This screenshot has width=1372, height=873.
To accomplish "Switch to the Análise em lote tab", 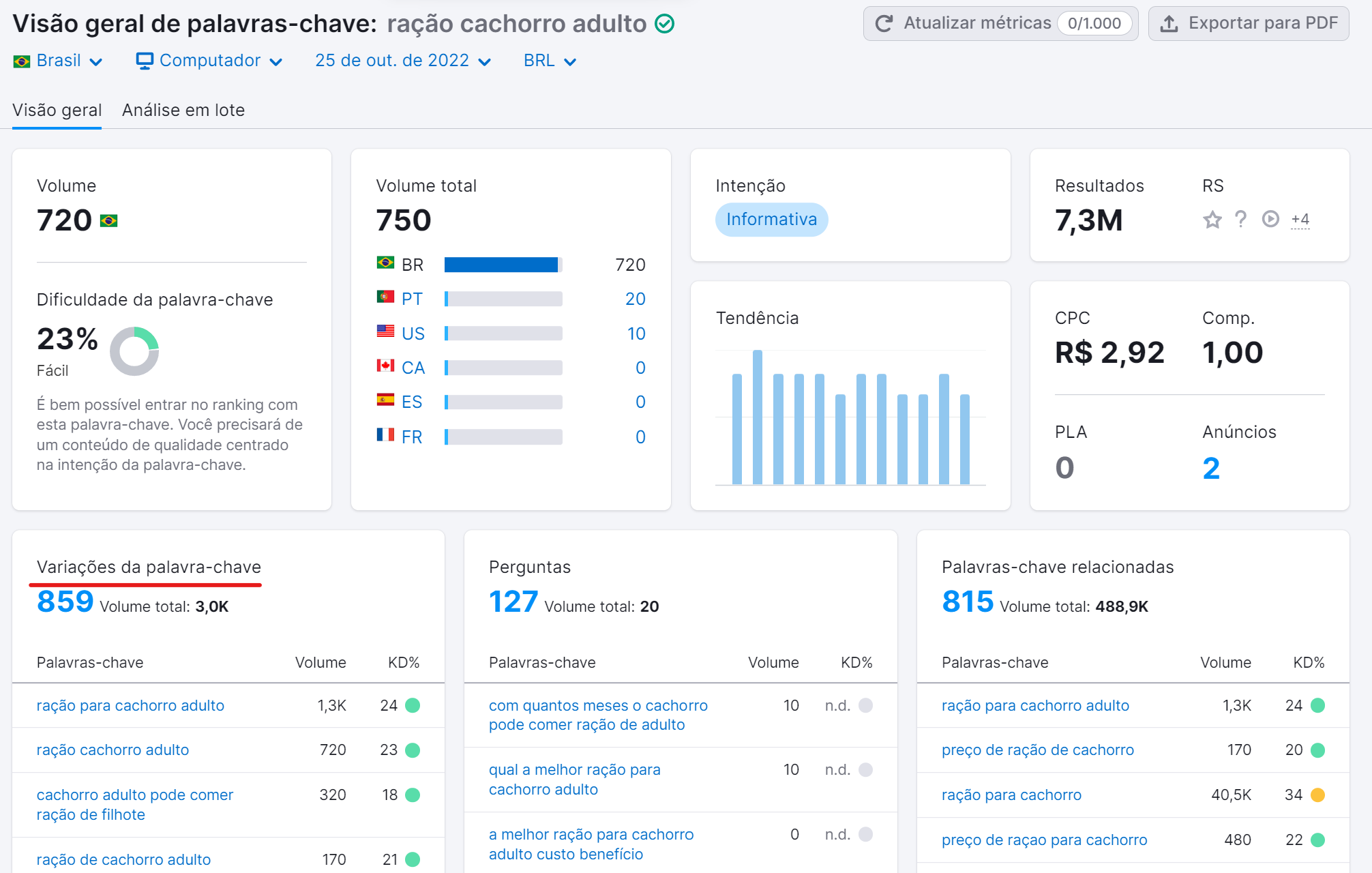I will click(183, 110).
